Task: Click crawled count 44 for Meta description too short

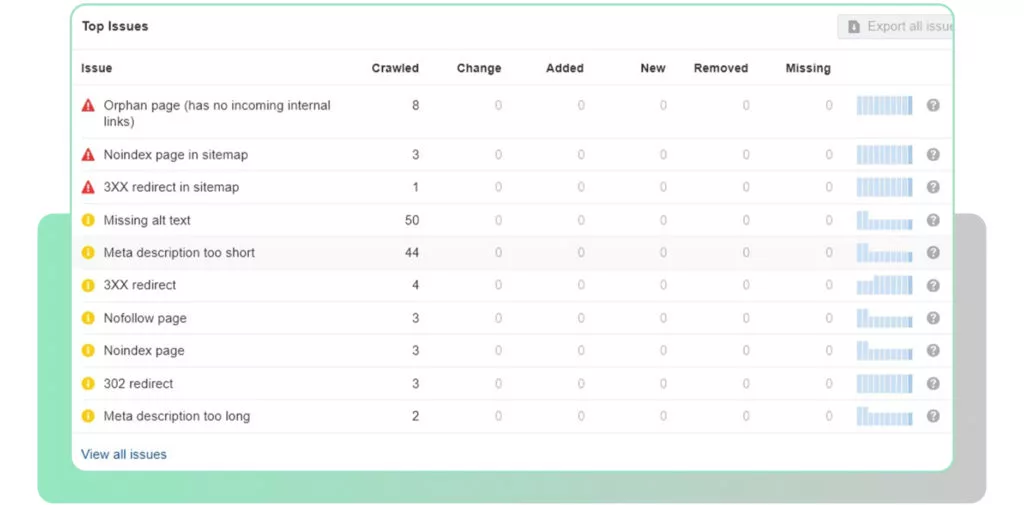Action: point(411,253)
